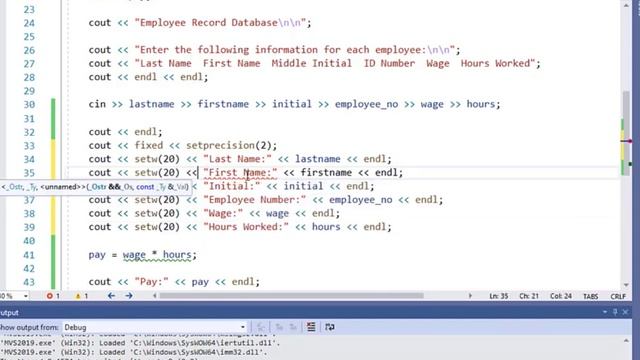The height and width of the screenshot is (360, 640).
Task: Click the "First Name:" string with red squiggle
Action: point(240,173)
